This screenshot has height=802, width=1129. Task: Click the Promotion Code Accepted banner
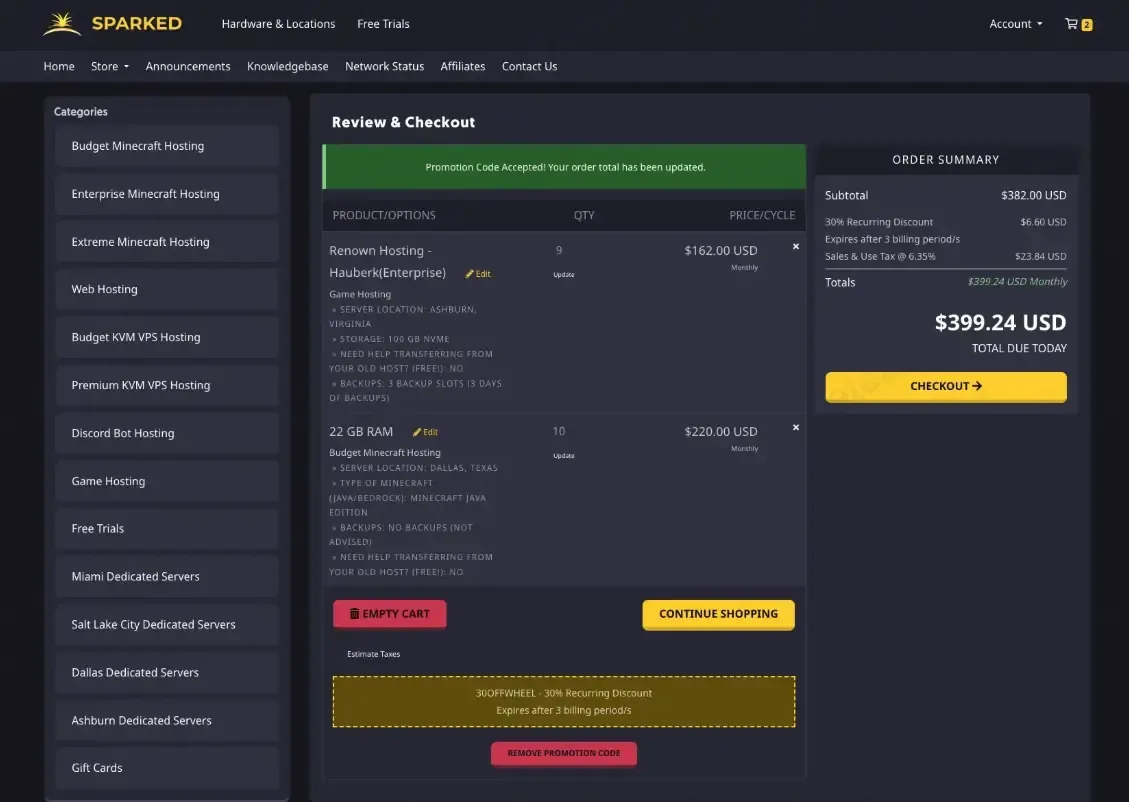(x=564, y=167)
